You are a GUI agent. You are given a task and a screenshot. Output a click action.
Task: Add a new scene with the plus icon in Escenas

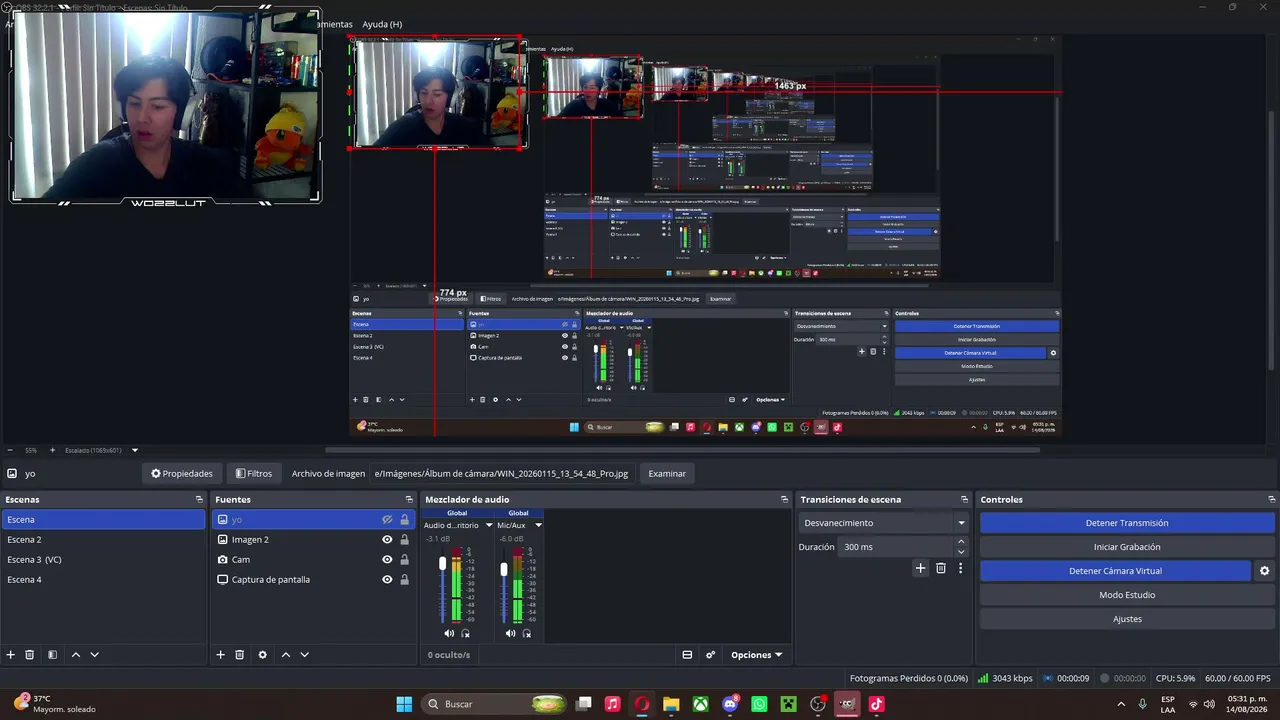point(11,655)
